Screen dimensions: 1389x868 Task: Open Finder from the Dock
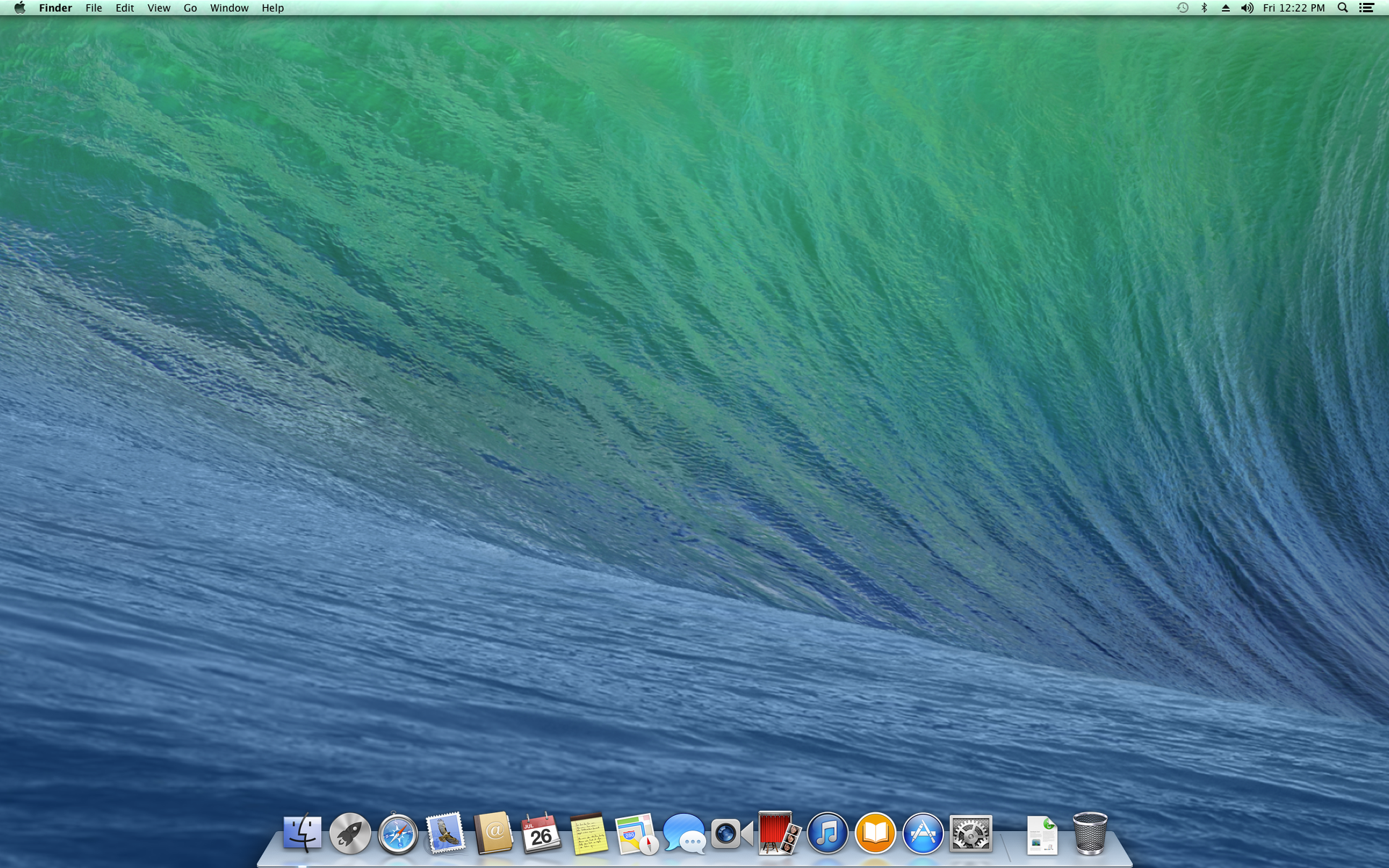pos(302,833)
